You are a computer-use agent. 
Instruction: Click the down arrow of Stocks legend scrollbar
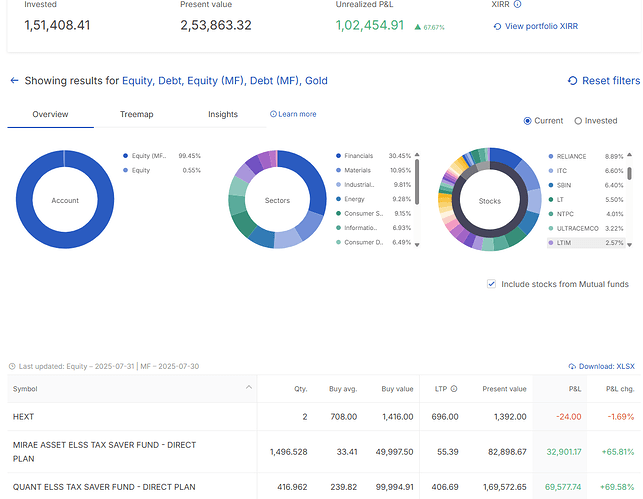coord(629,245)
